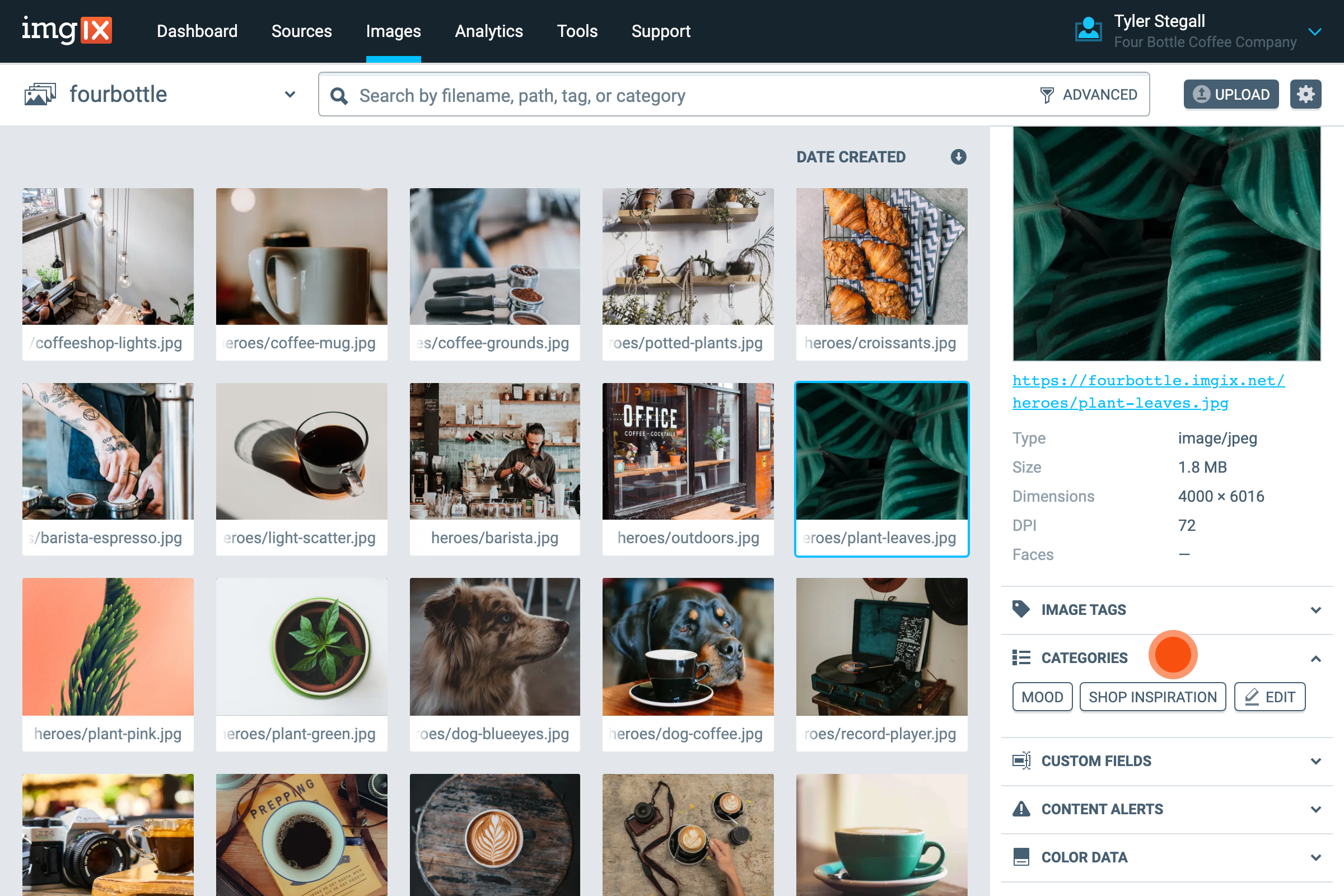1344x896 pixels.
Task: Click the Edit categories button
Action: pos(1269,697)
